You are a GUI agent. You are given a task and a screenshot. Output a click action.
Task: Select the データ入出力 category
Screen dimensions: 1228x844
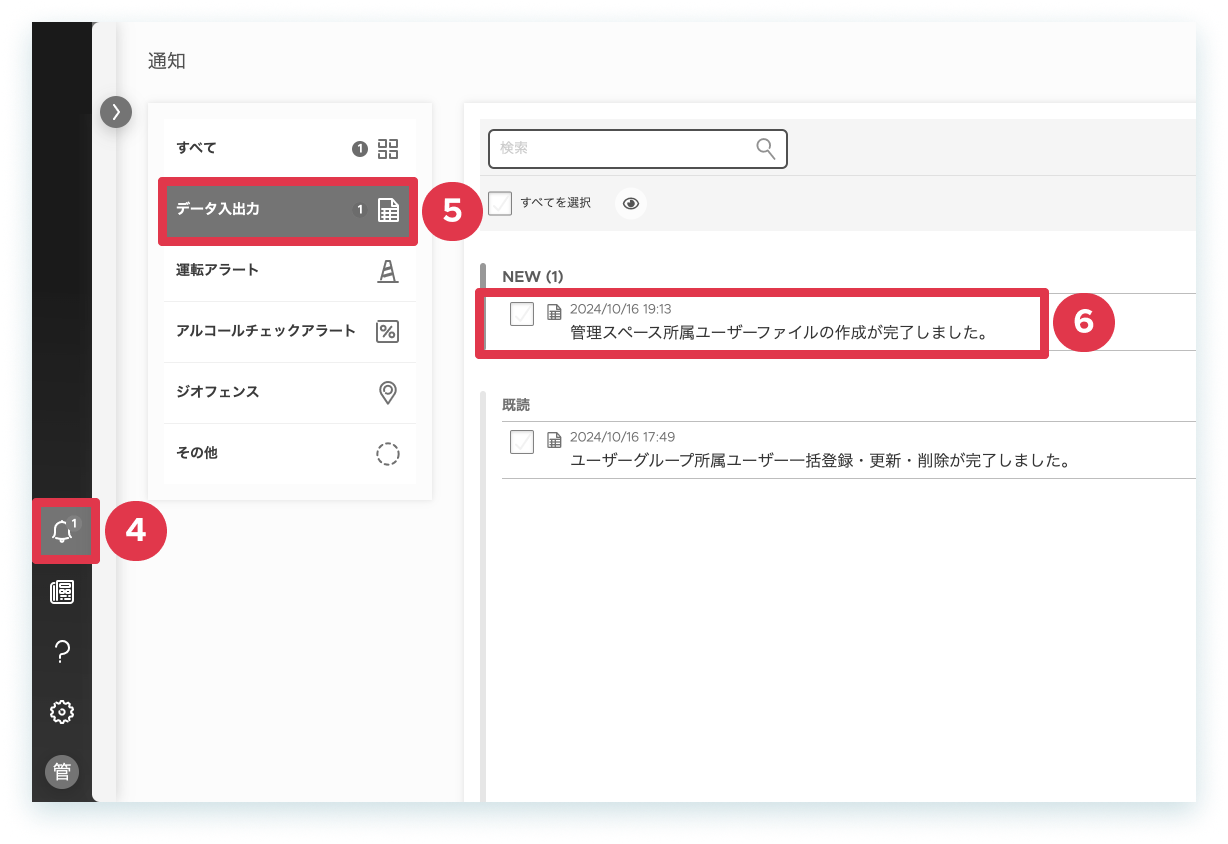tap(288, 210)
